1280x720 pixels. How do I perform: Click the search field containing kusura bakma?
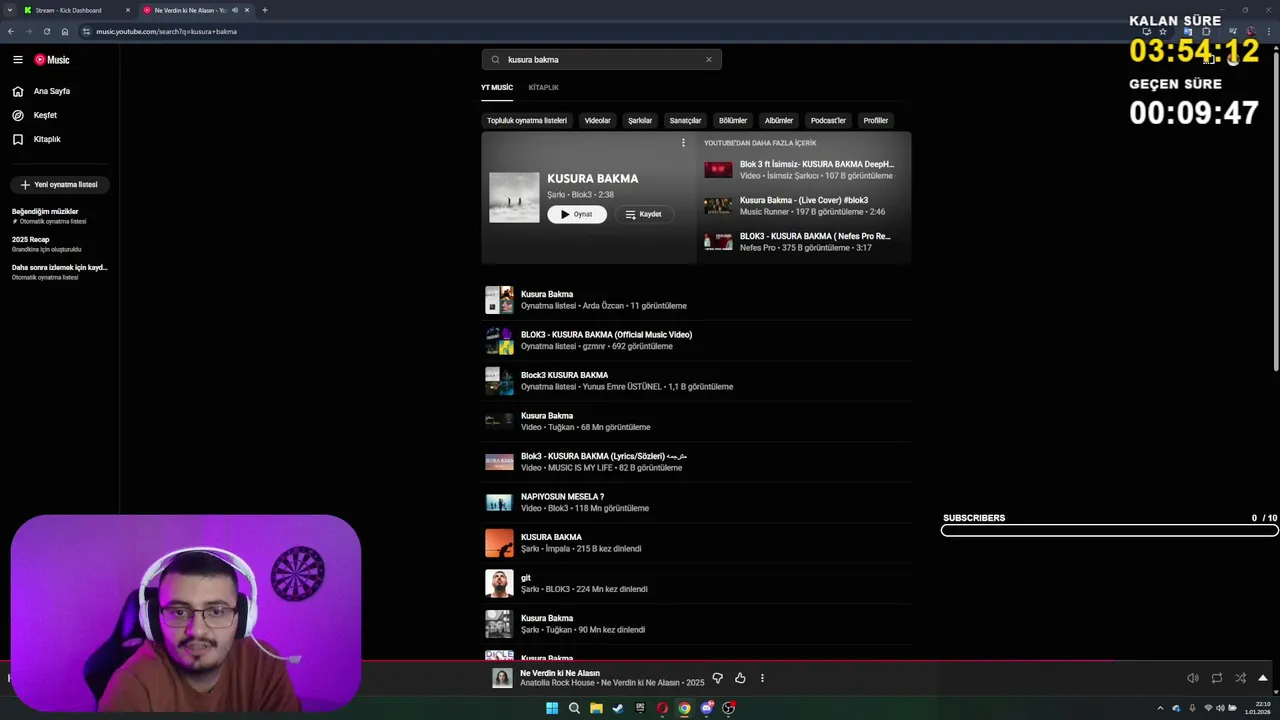pos(601,59)
